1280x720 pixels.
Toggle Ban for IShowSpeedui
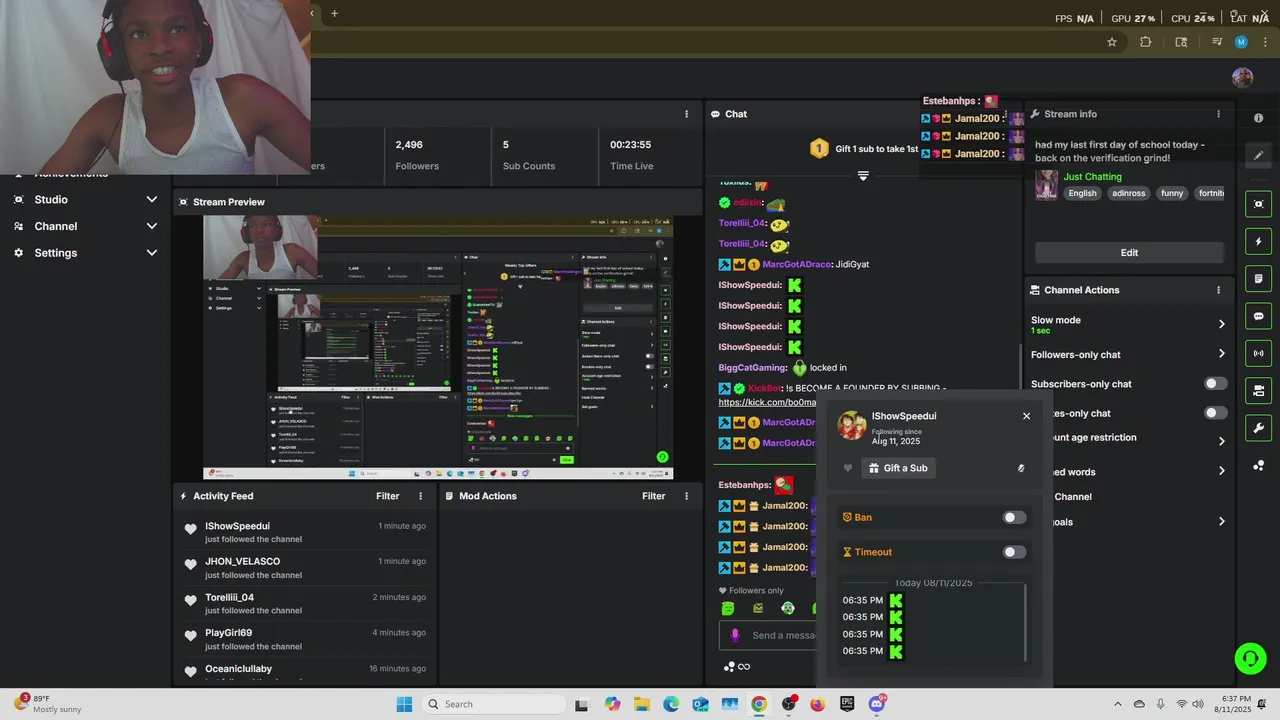pos(1014,518)
